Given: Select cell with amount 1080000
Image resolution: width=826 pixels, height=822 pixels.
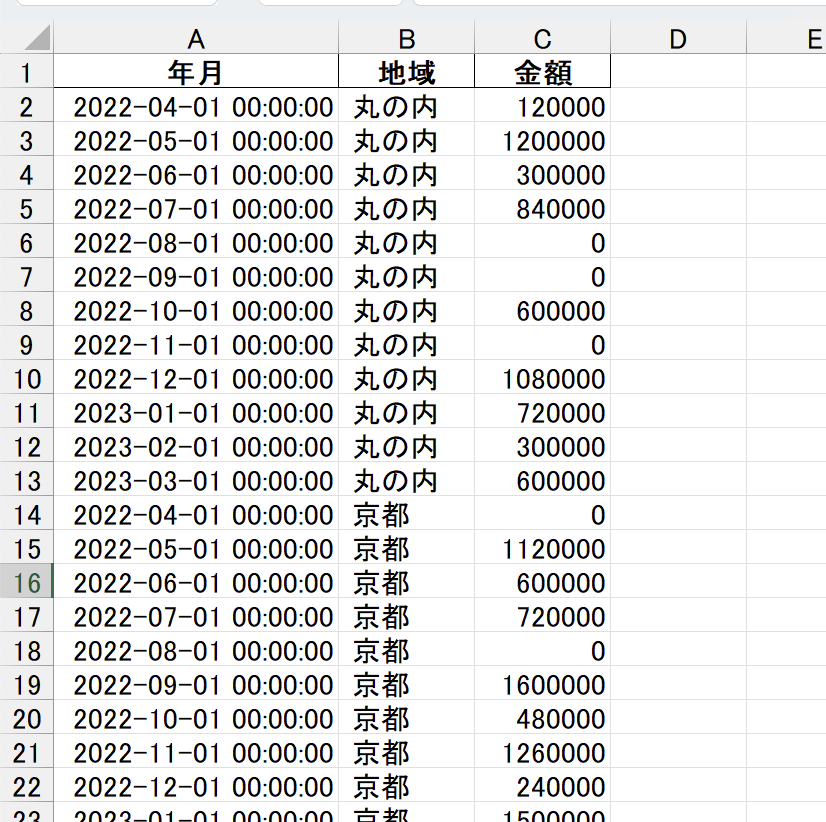Looking at the screenshot, I should (x=543, y=377).
